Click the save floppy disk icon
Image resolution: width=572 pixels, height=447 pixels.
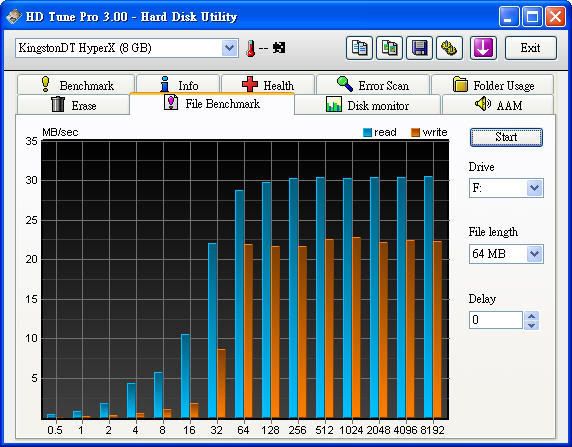[420, 48]
